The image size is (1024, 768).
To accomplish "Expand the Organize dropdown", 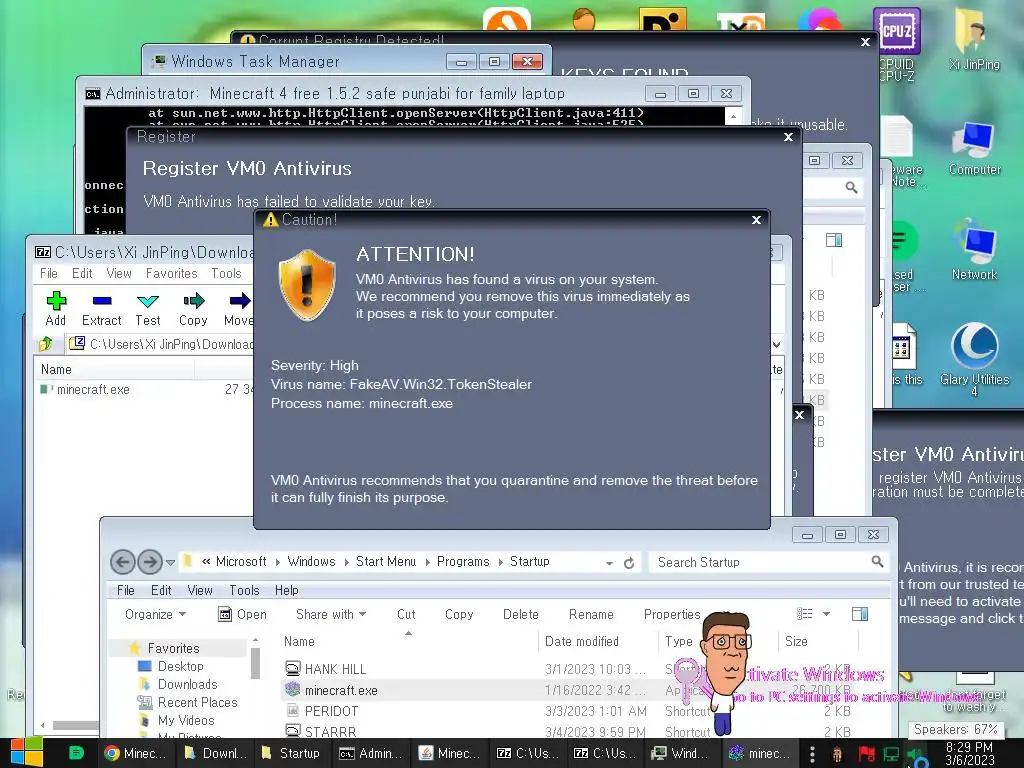I will pos(155,615).
